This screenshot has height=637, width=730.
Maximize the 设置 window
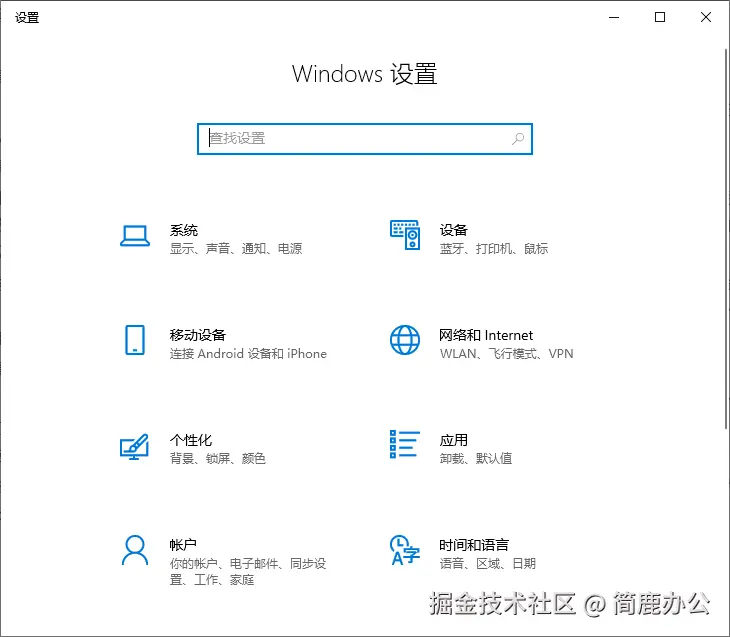660,17
